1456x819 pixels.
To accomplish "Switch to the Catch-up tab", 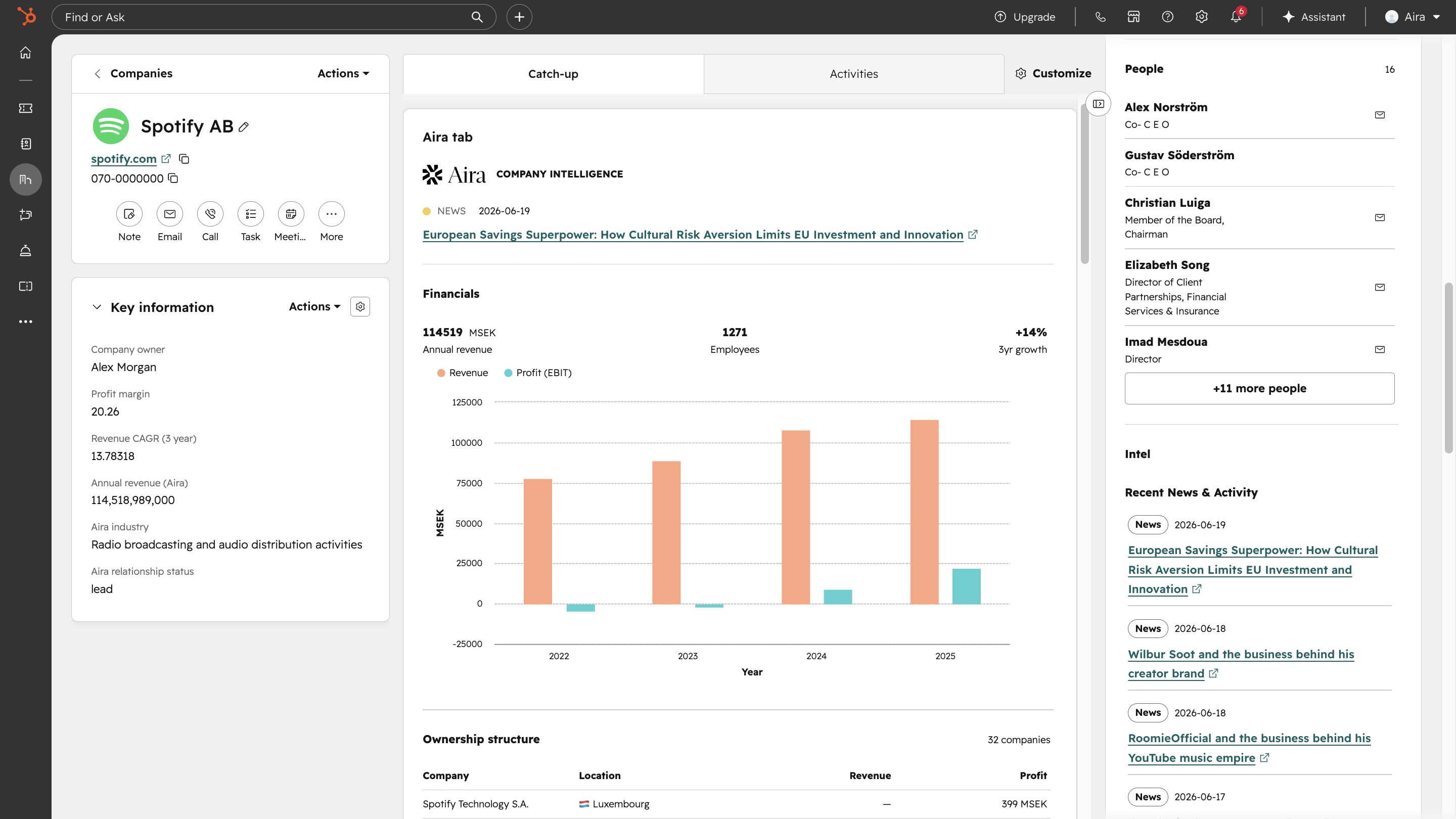I will point(553,74).
